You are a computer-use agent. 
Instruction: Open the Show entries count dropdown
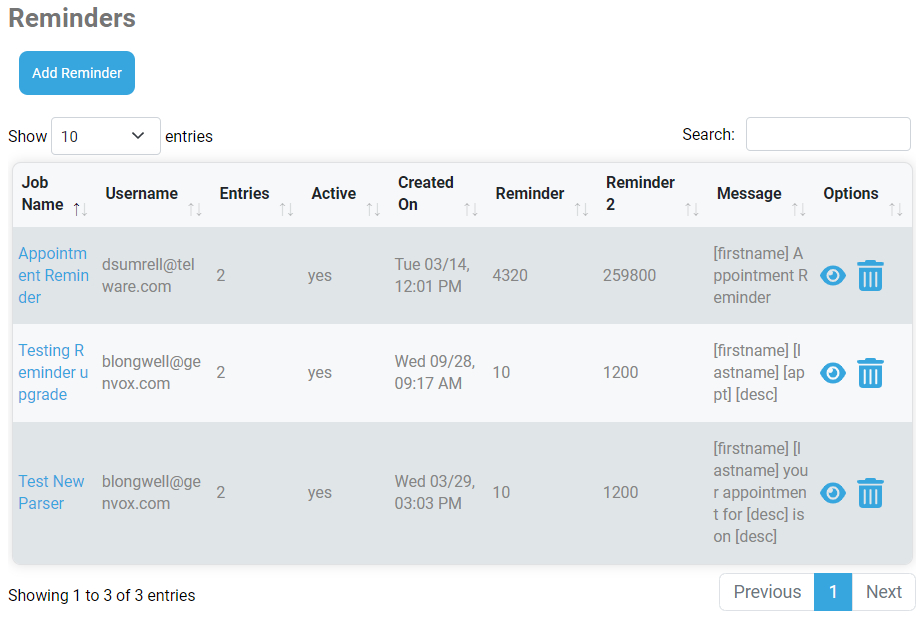coord(106,136)
